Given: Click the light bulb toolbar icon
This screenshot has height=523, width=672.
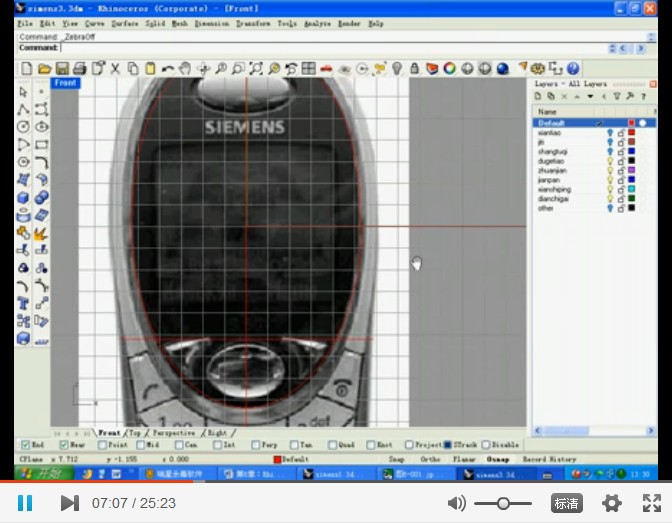Looking at the screenshot, I should click(x=397, y=69).
